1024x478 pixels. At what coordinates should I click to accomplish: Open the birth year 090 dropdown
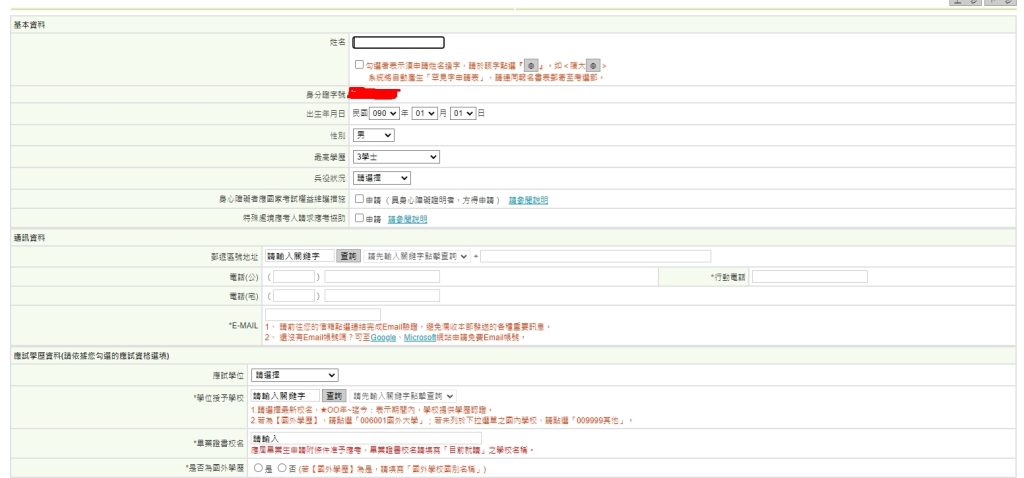384,114
